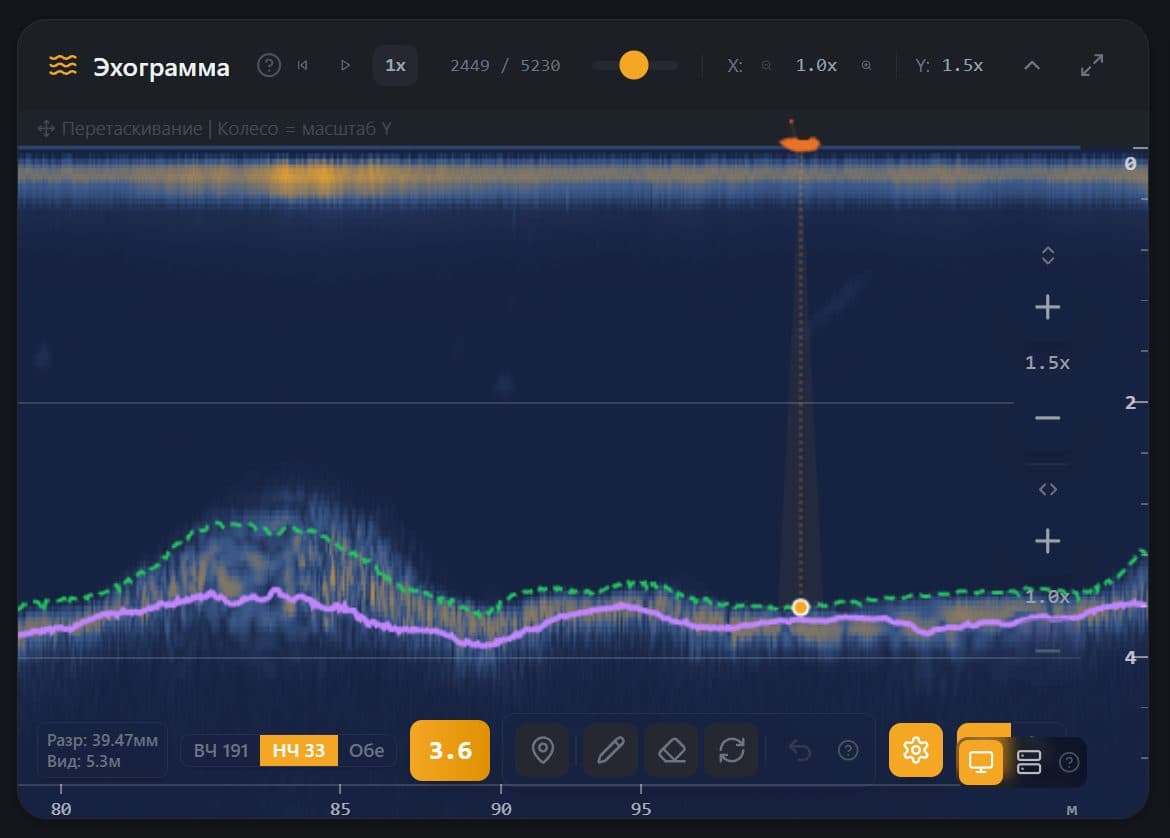The image size is (1170, 838).
Task: Zoom in X axis magnifier icon
Action: [x=866, y=66]
